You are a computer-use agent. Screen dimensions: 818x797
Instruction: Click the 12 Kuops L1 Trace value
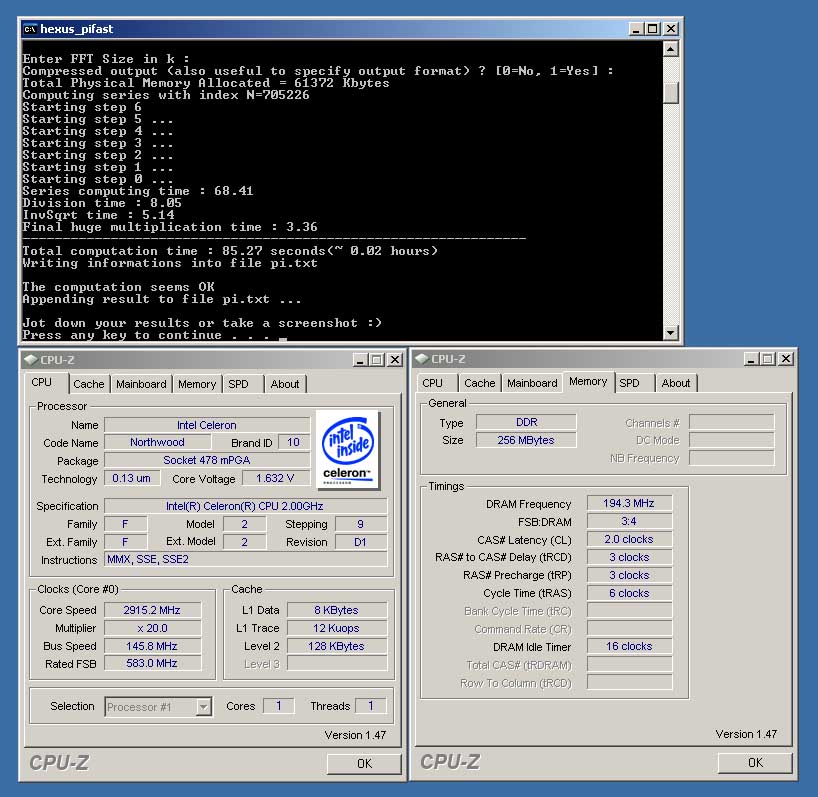(x=337, y=628)
